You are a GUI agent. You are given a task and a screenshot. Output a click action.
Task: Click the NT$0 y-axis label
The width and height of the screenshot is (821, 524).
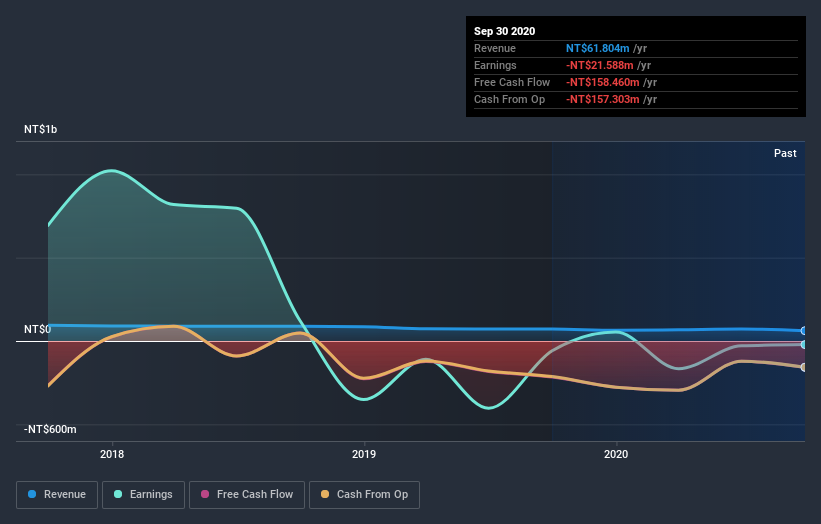pos(38,329)
